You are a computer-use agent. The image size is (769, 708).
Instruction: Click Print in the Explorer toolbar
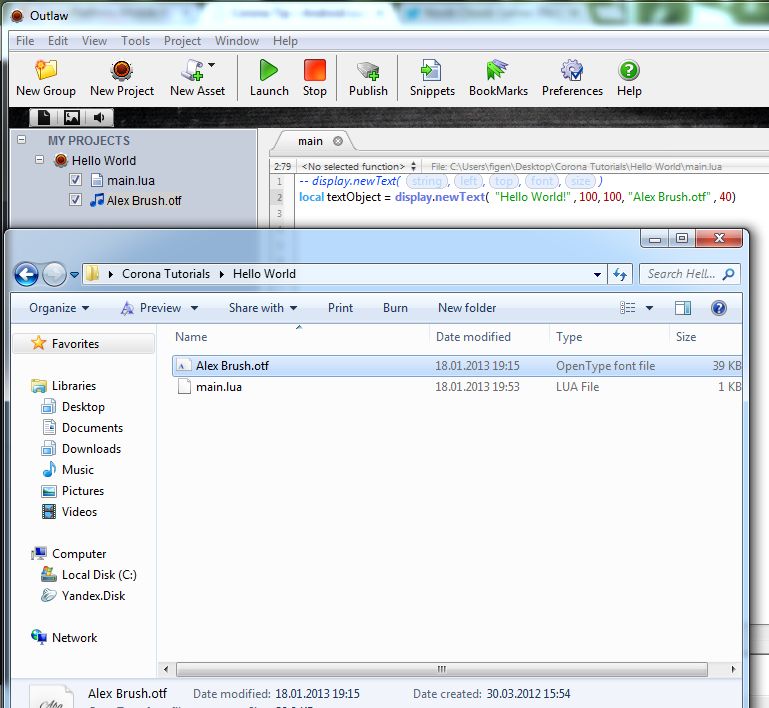pyautogui.click(x=340, y=308)
